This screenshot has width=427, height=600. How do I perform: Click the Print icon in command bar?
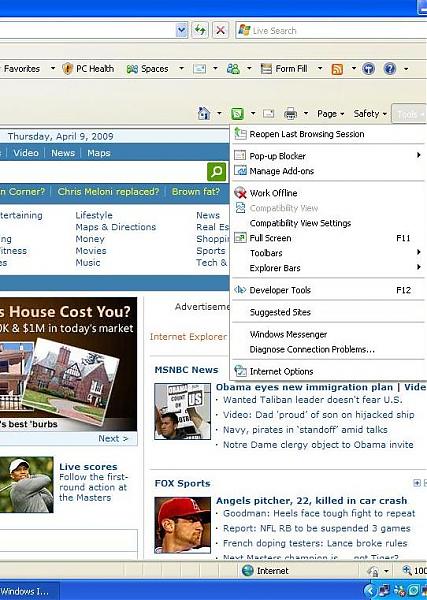tap(290, 114)
